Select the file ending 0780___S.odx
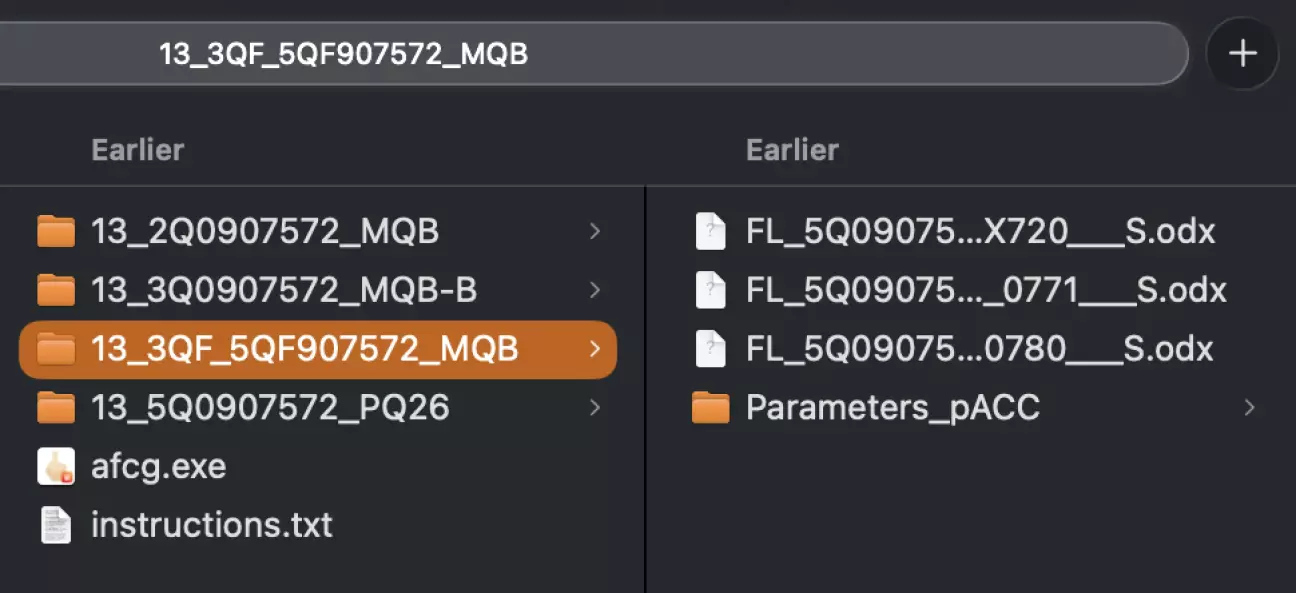Viewport: 1296px width, 593px height. [x=979, y=349]
